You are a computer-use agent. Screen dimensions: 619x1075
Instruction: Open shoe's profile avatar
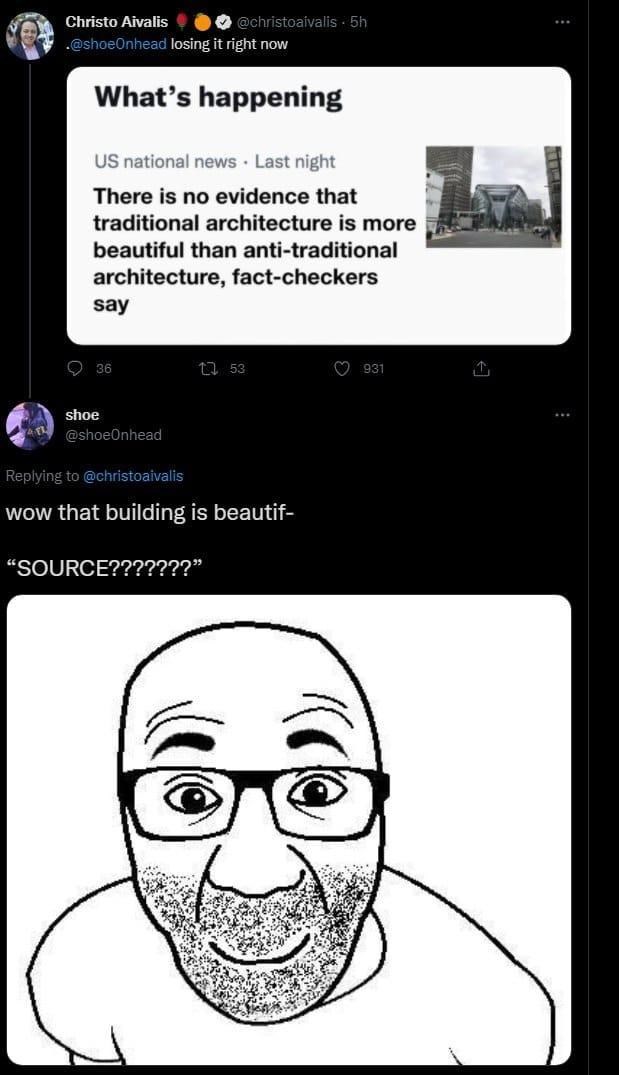pos(30,426)
